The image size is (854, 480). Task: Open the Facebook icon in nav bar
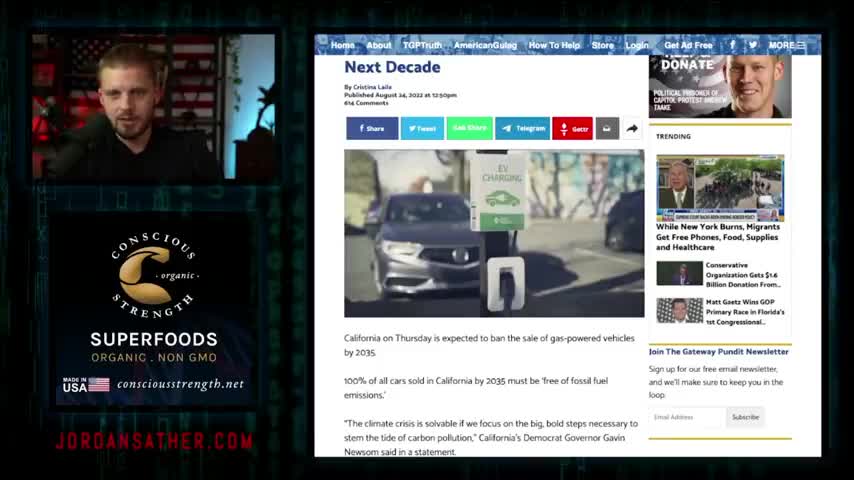tap(733, 45)
